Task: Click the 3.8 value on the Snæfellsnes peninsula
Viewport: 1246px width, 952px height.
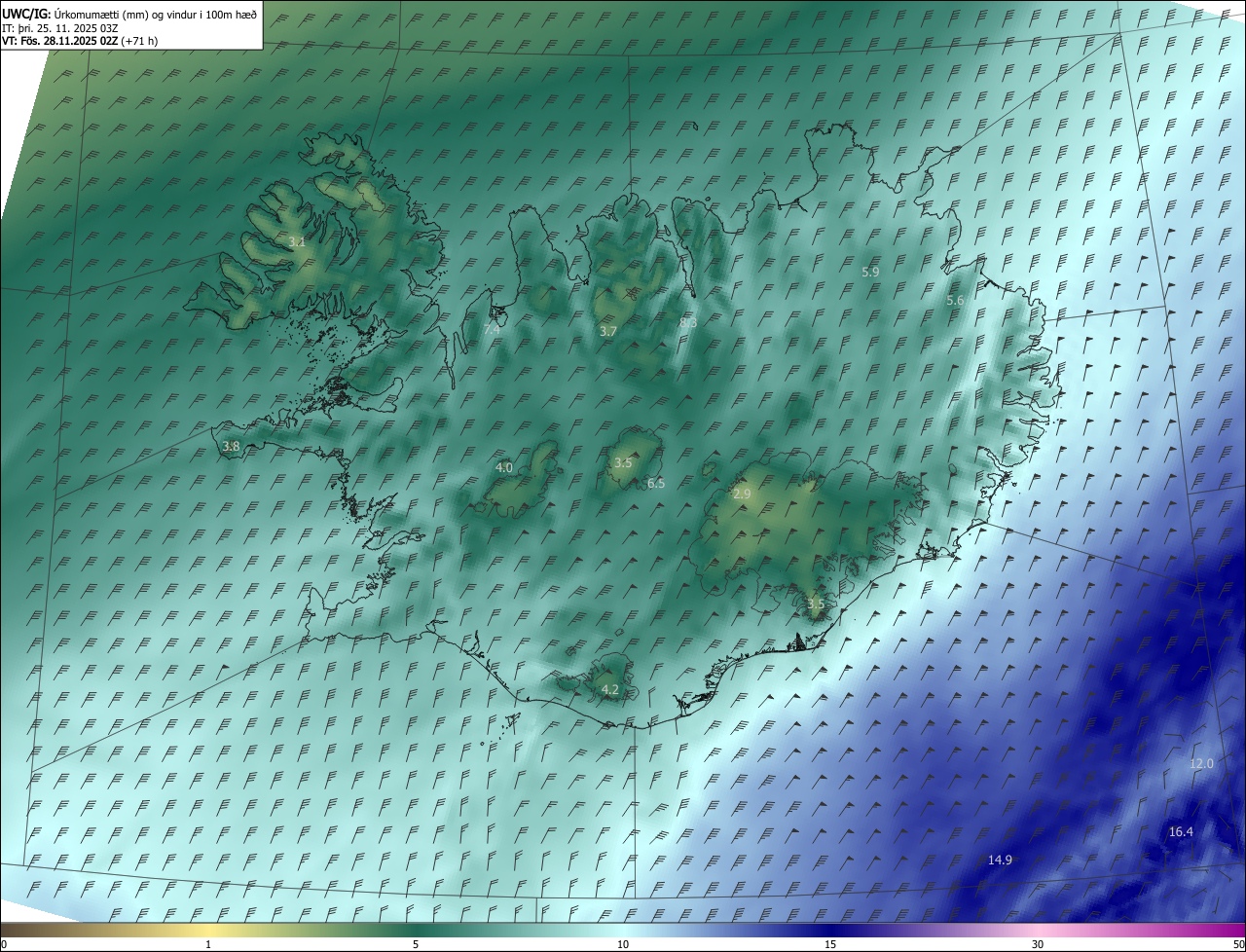Action: coord(231,447)
